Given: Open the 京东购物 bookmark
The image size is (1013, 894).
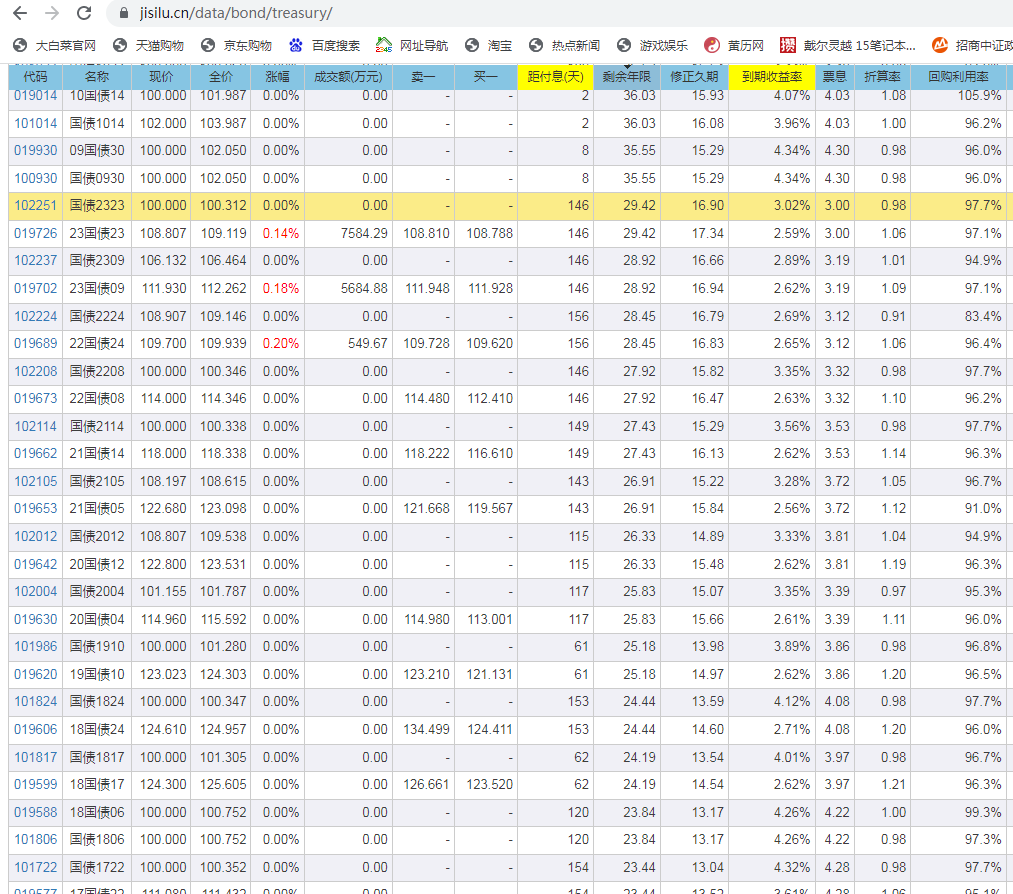Looking at the screenshot, I should [236, 45].
